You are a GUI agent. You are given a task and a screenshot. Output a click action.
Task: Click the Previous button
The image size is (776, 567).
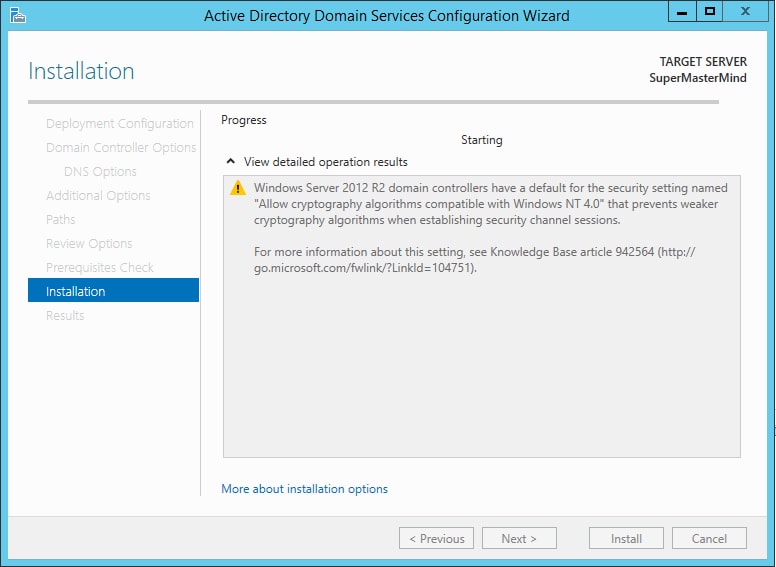pos(435,538)
